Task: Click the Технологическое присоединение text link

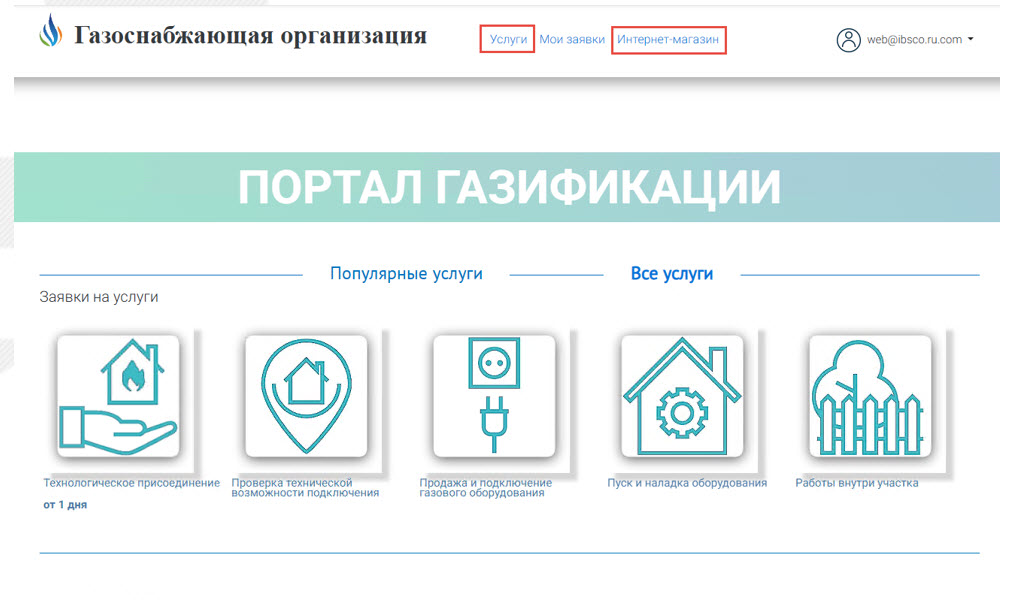Action: click(x=131, y=483)
